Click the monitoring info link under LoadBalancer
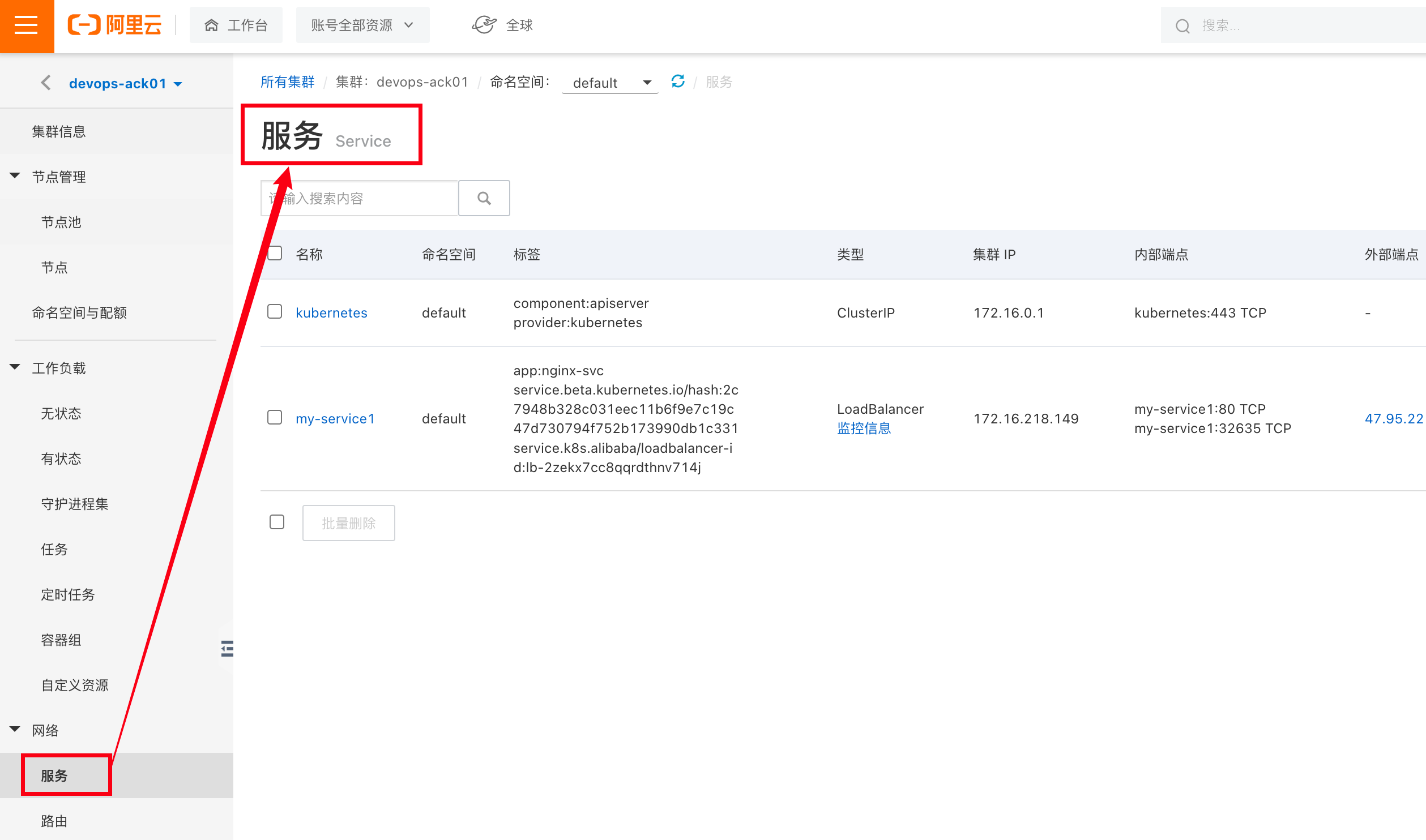The height and width of the screenshot is (840, 1426). (864, 428)
